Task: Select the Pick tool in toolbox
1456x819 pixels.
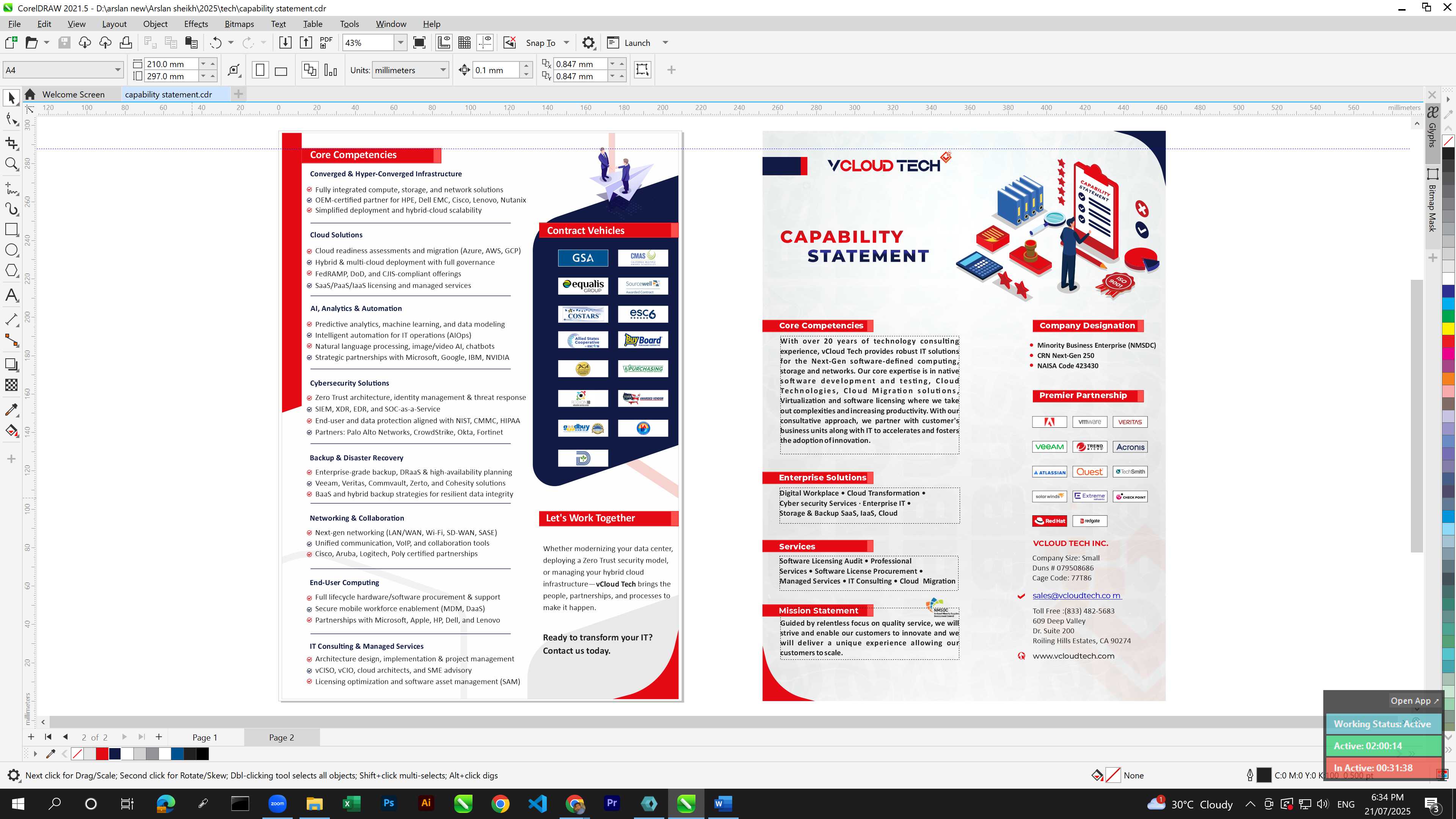Action: tap(11, 98)
